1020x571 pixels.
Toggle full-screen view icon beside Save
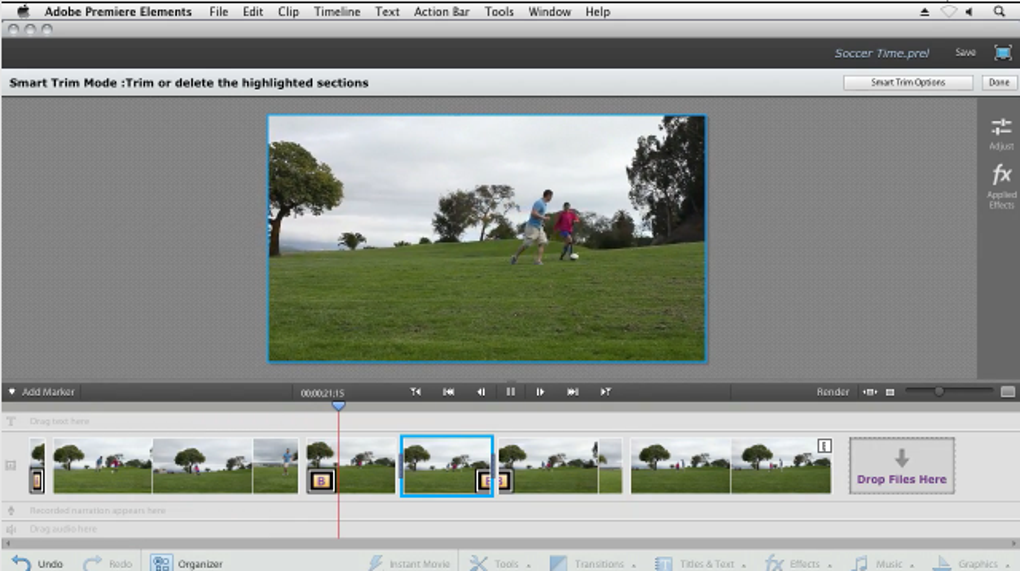click(1002, 53)
